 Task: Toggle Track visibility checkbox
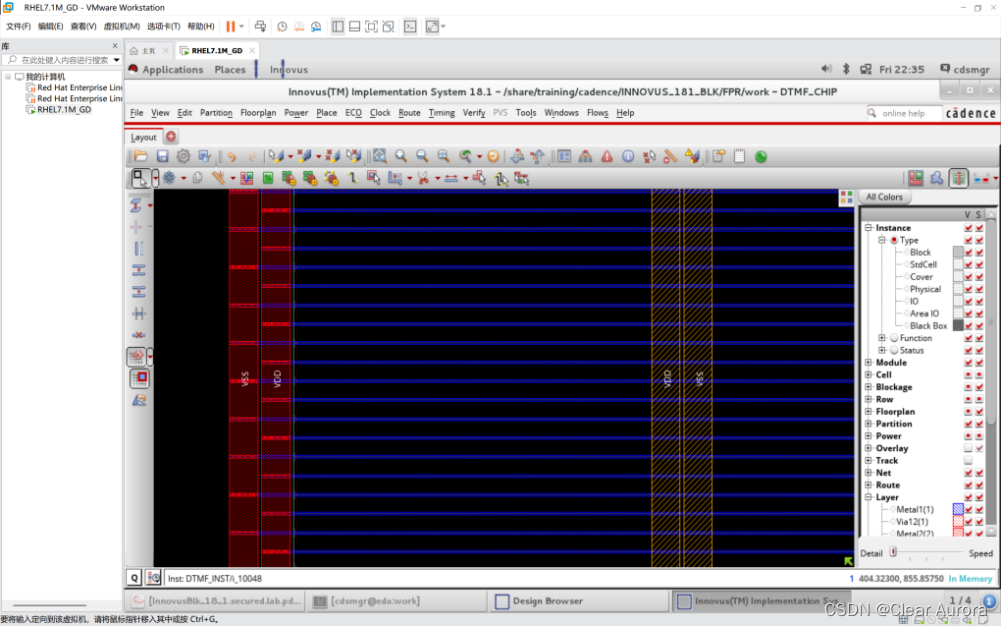click(968, 461)
